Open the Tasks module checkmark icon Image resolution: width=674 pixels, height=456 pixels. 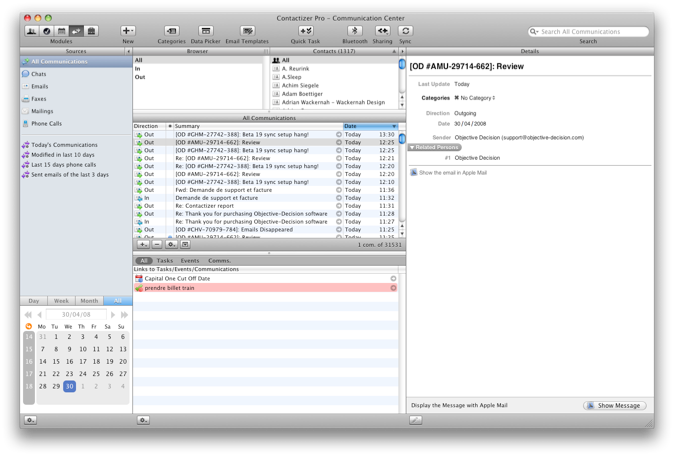[47, 31]
